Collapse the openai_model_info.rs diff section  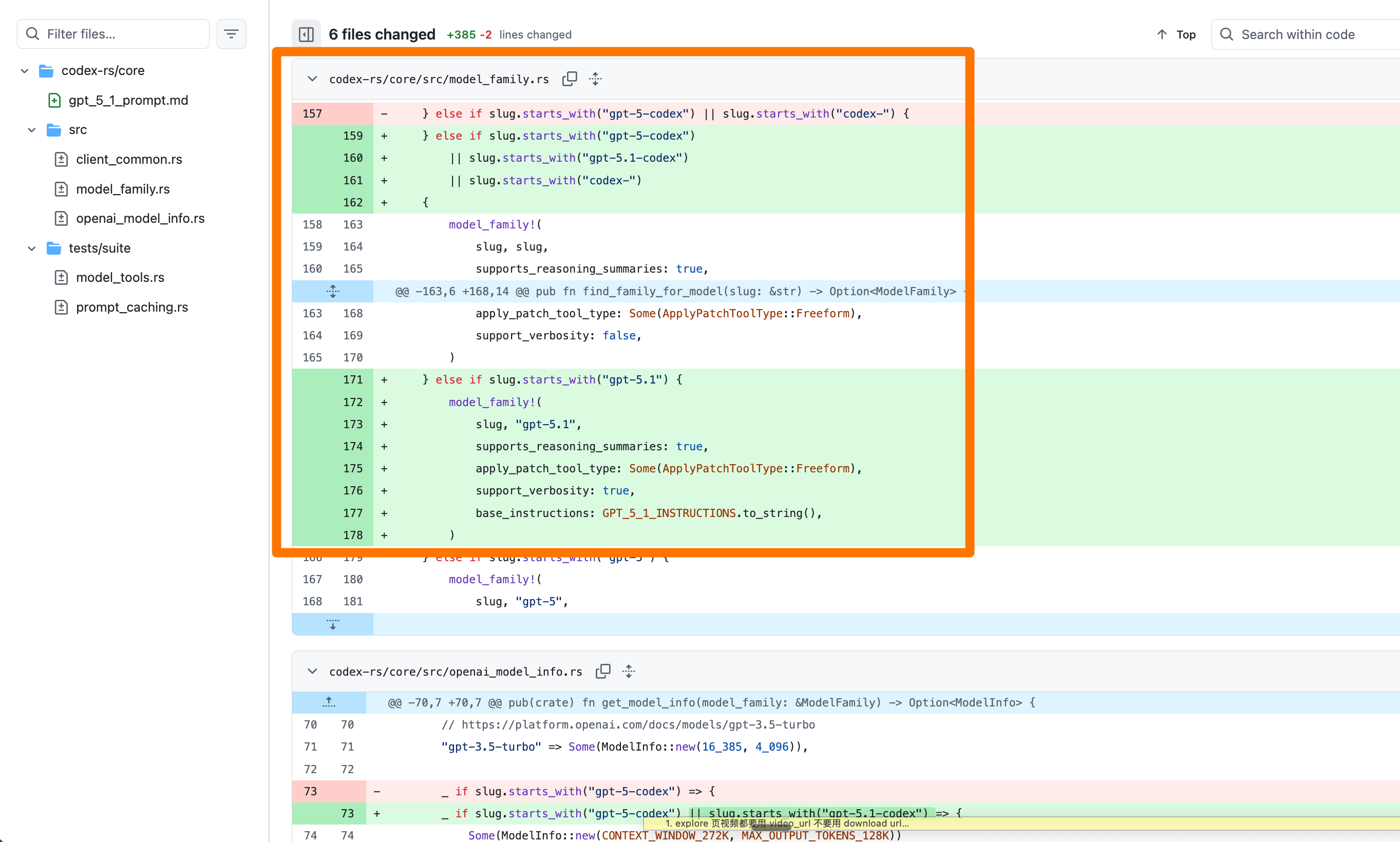click(312, 671)
